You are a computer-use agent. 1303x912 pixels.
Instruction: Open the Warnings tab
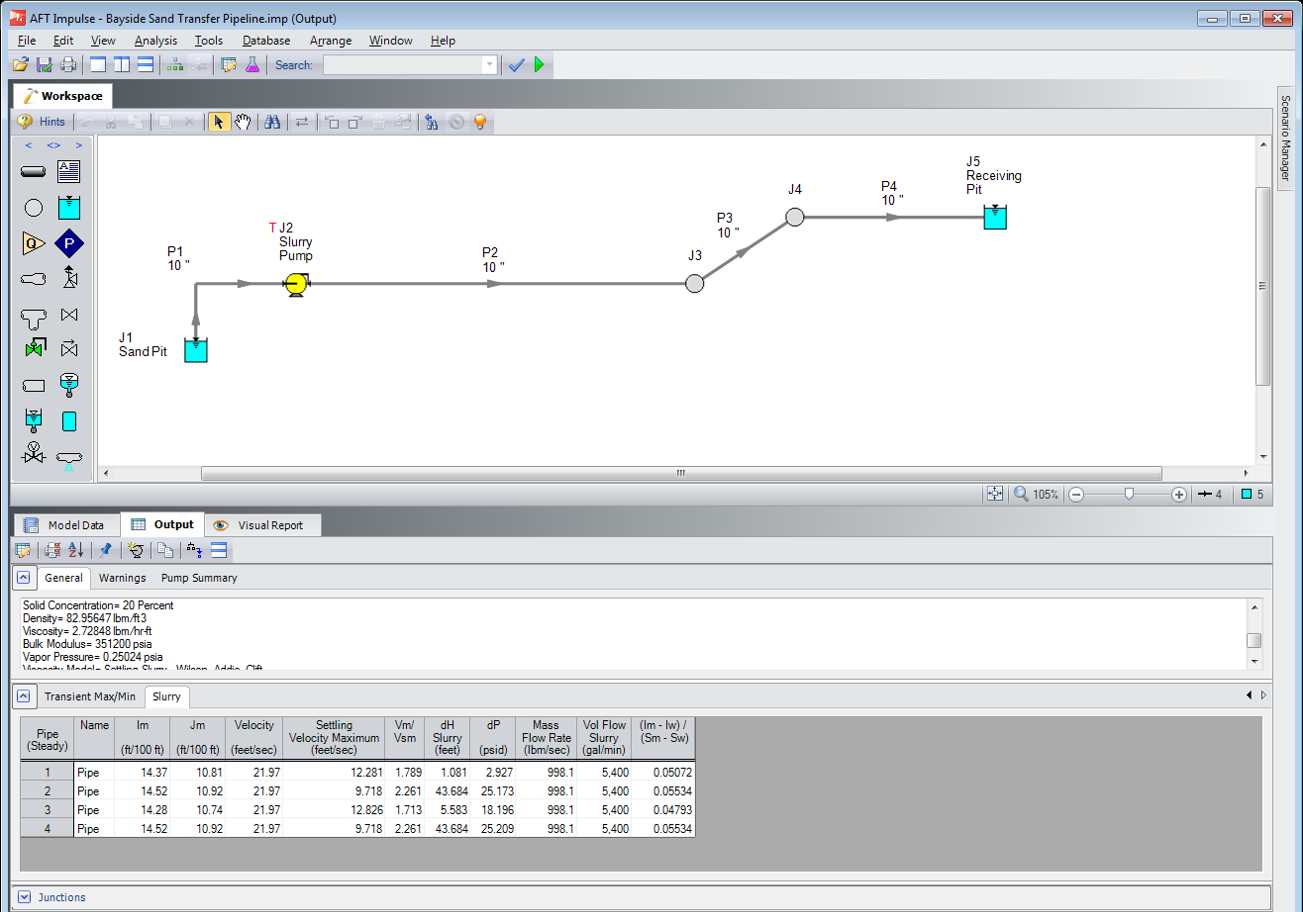click(122, 578)
